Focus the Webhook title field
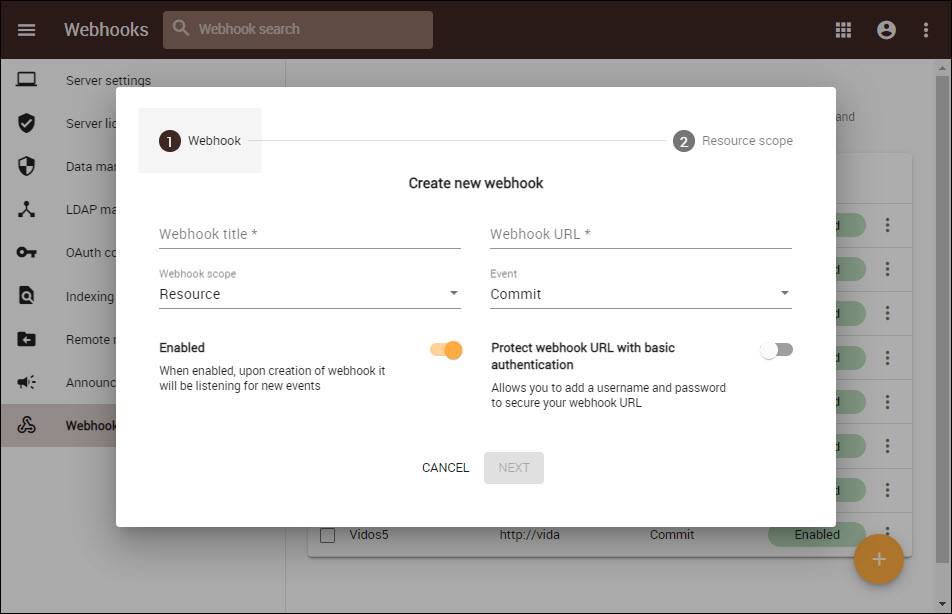Image resolution: width=952 pixels, height=614 pixels. (310, 234)
